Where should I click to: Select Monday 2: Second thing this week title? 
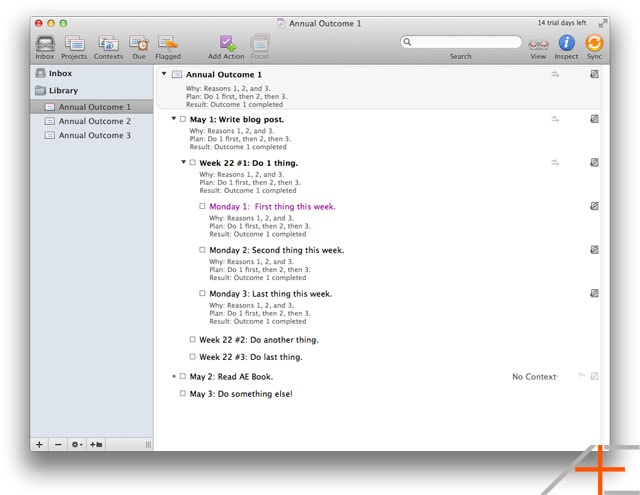(277, 250)
